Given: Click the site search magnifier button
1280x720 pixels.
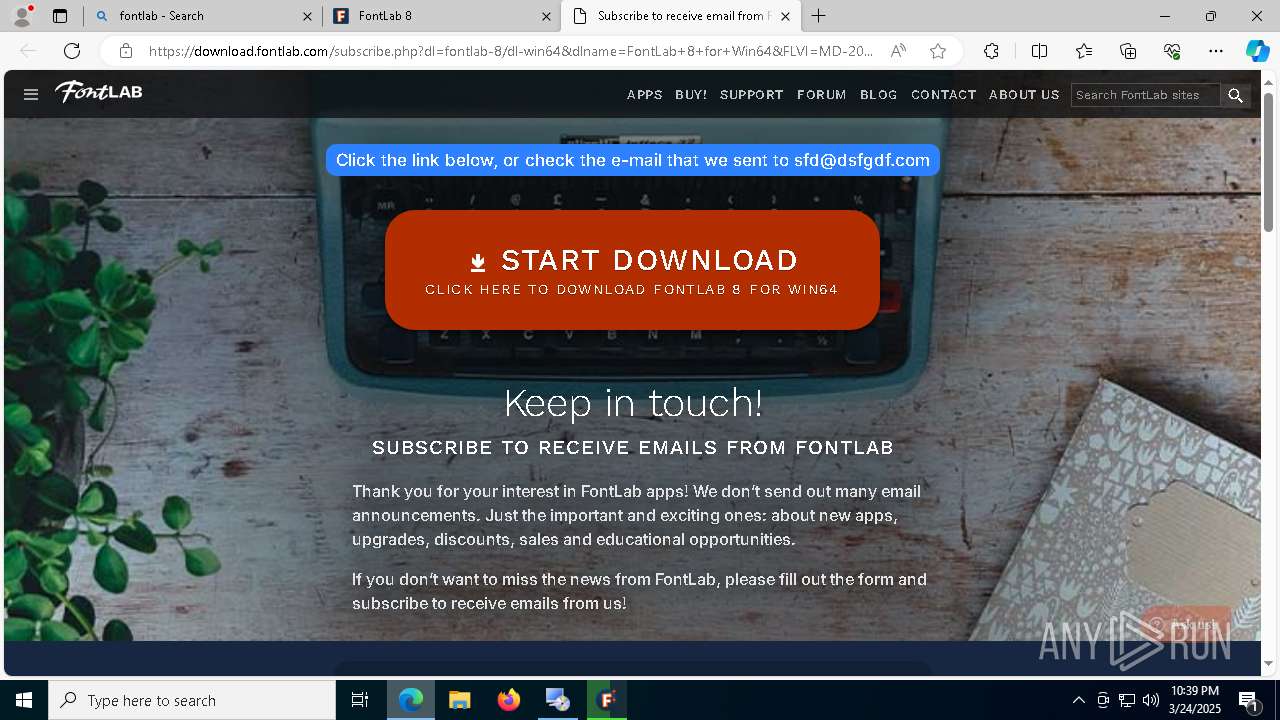Looking at the screenshot, I should point(1236,95).
